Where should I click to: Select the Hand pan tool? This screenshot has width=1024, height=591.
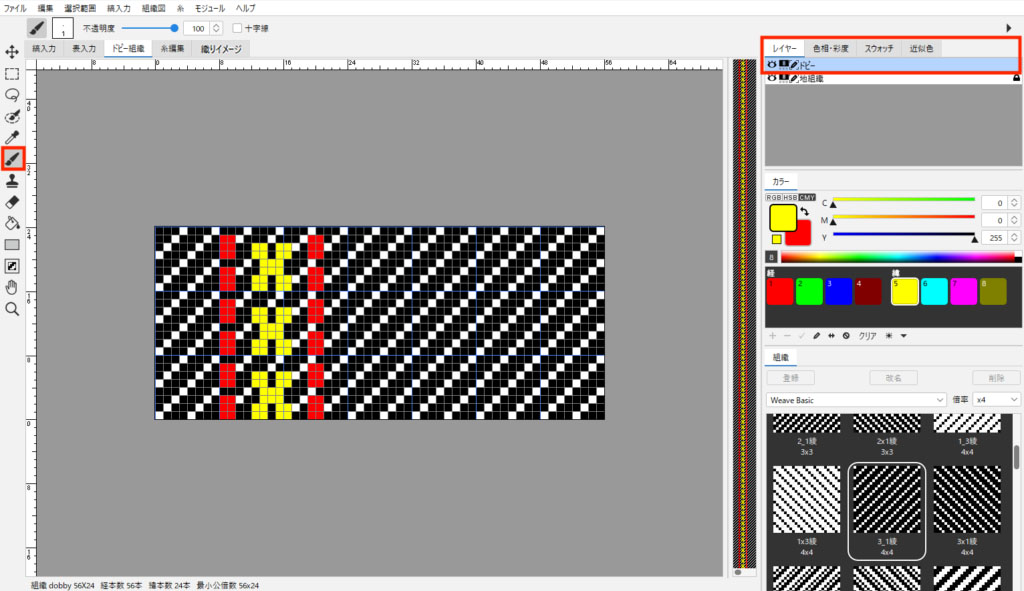12,288
